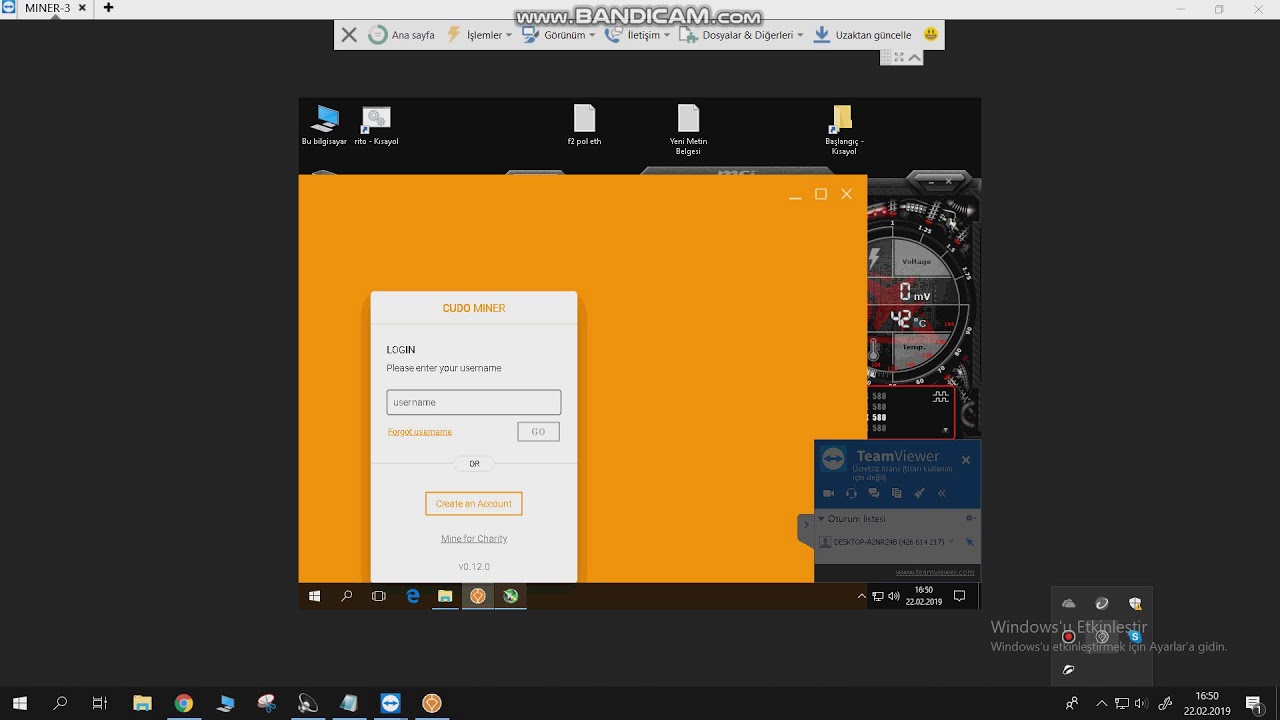Open Ana sayfa in TeamViewer toolbar
The width and height of the screenshot is (1280, 720).
(x=402, y=35)
